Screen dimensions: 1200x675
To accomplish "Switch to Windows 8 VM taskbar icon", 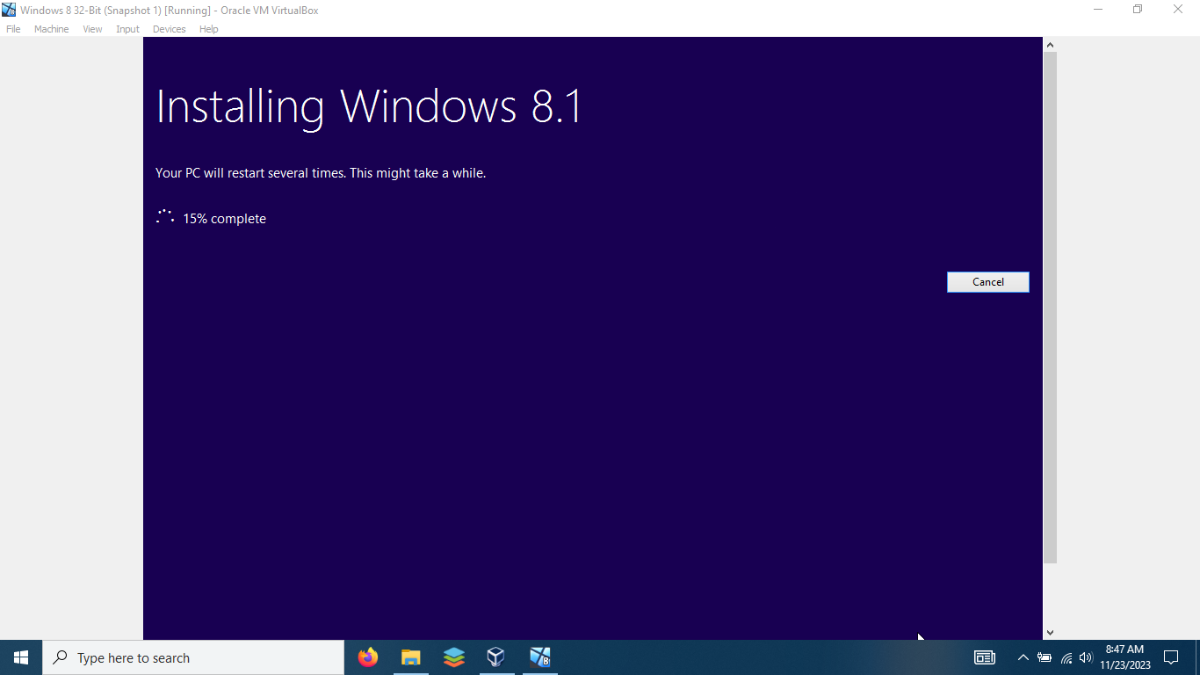I will pos(540,657).
